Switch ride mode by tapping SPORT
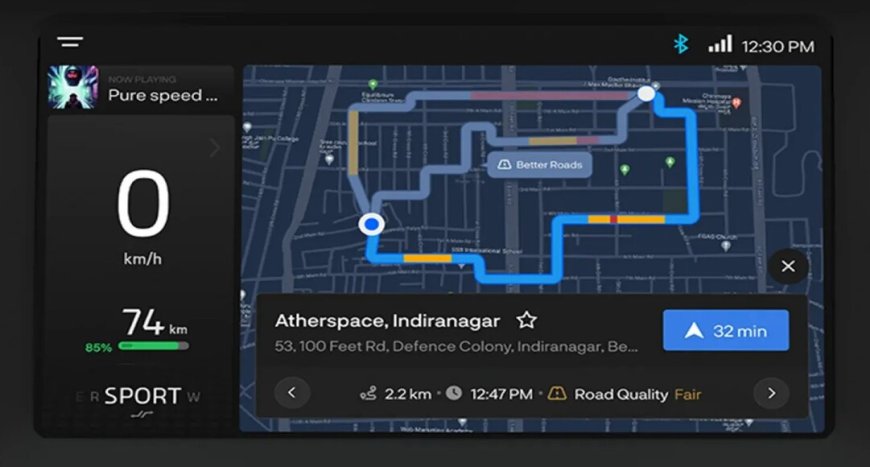 pos(142,396)
